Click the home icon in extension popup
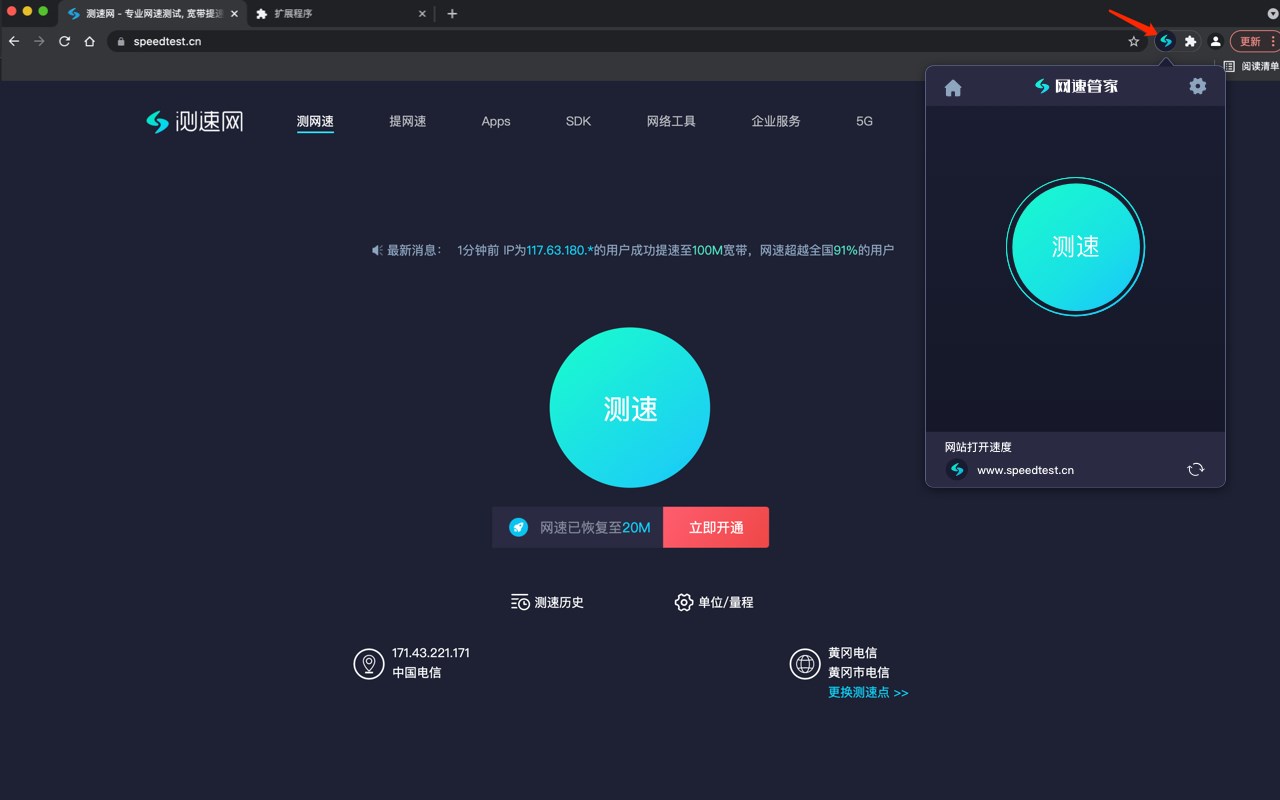 (x=953, y=87)
